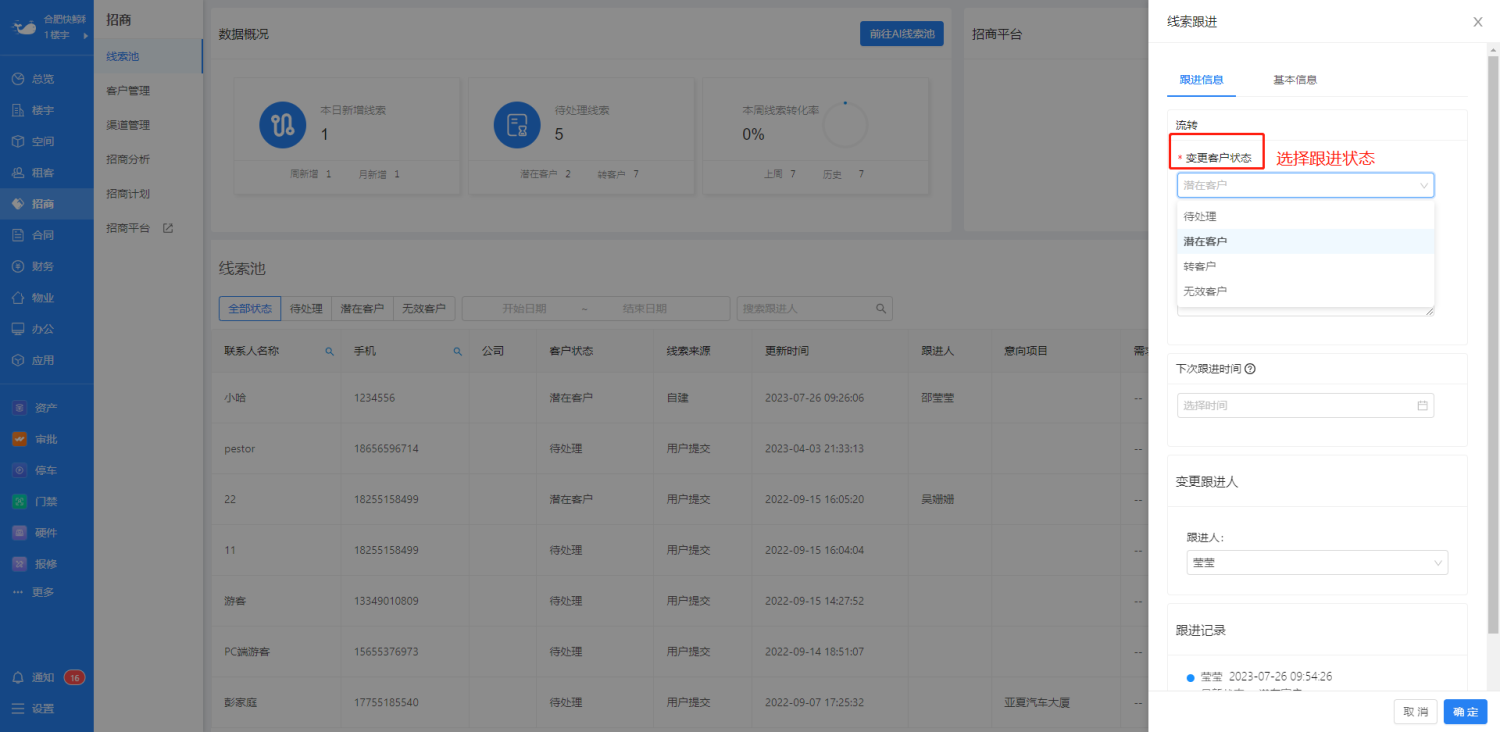Click 本日新增线索 card showing 1
1500x732 pixels.
pos(346,136)
